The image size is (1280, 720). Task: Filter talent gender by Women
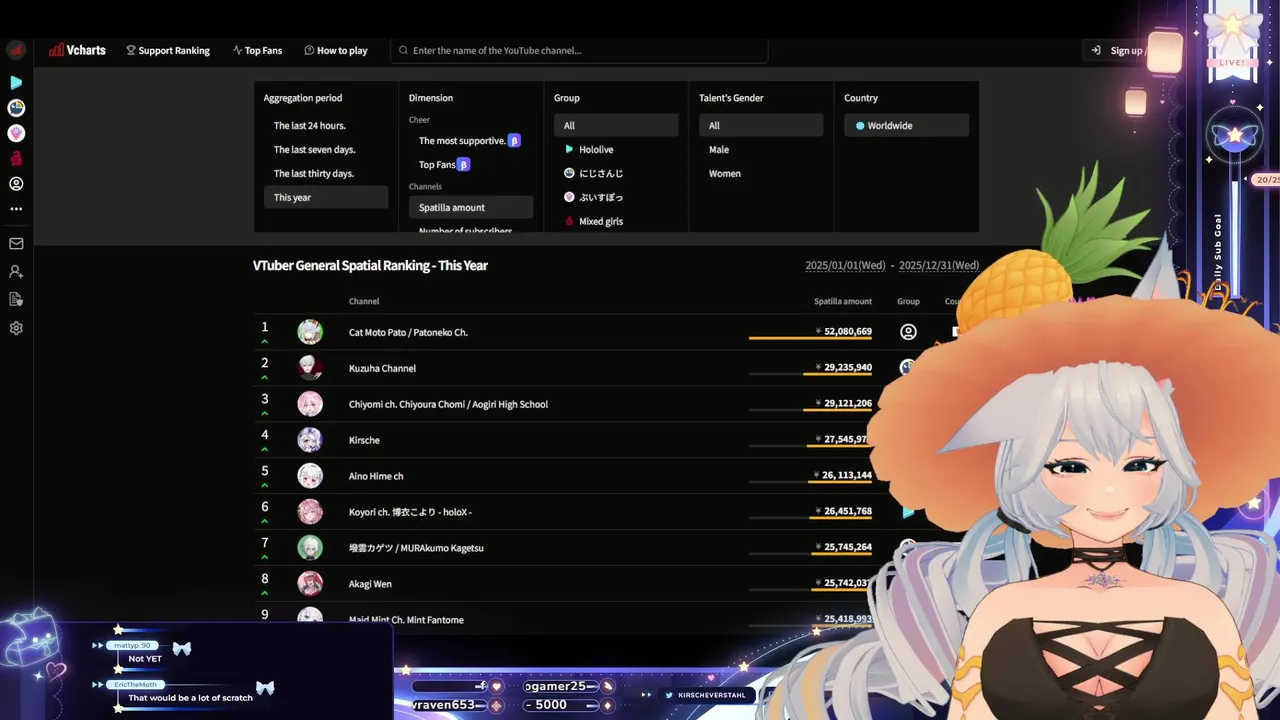tap(761, 173)
